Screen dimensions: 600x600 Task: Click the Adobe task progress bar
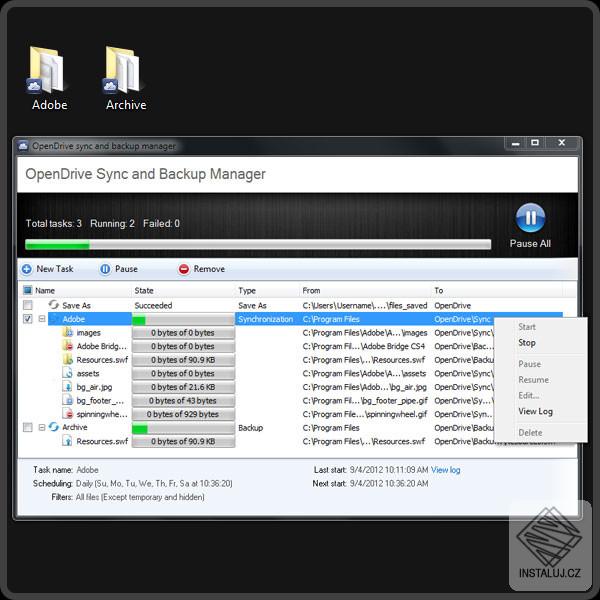point(183,319)
